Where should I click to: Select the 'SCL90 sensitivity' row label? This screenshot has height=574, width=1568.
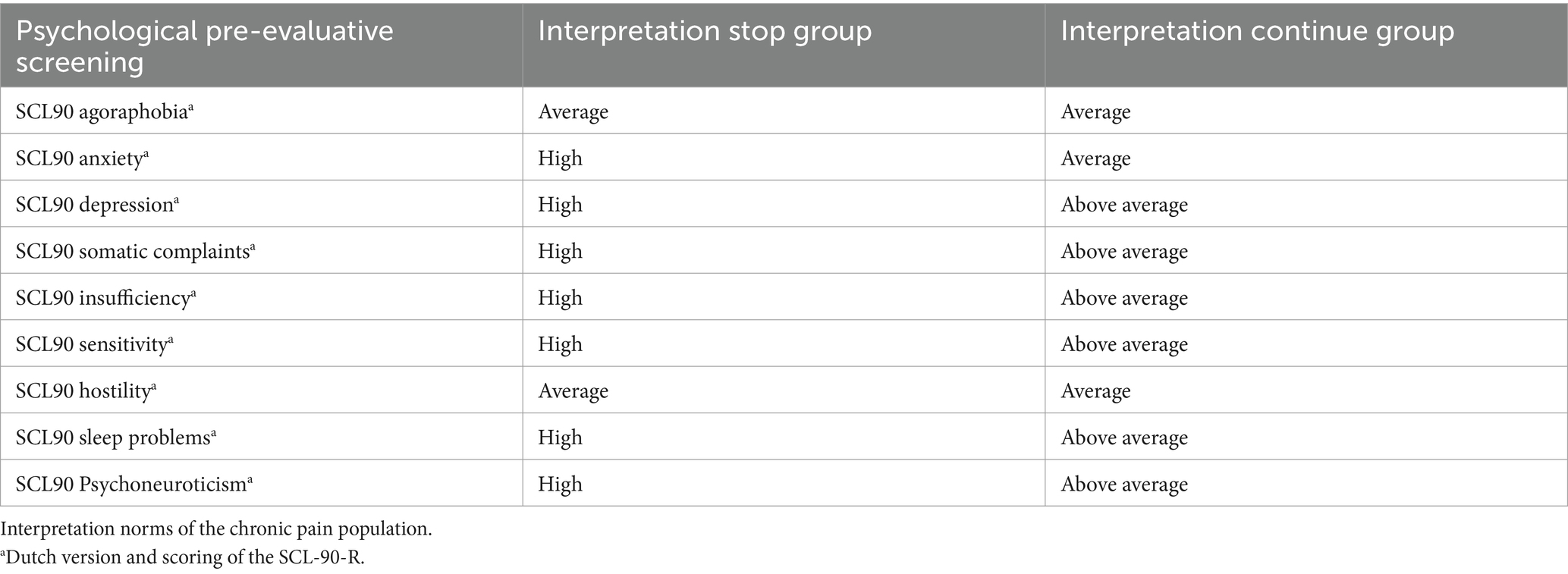coord(94,343)
